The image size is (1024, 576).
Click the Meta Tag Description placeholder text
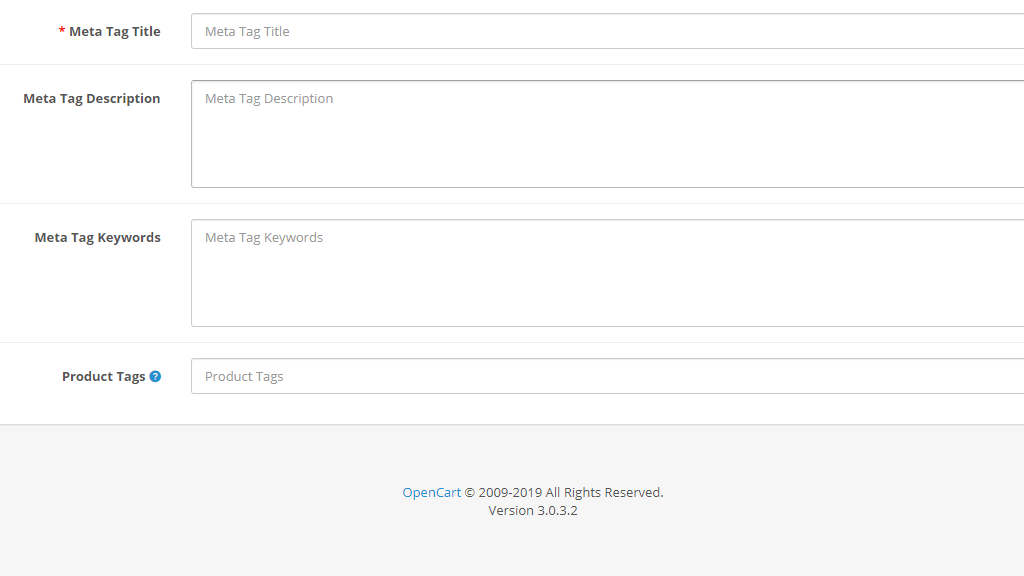[x=268, y=98]
